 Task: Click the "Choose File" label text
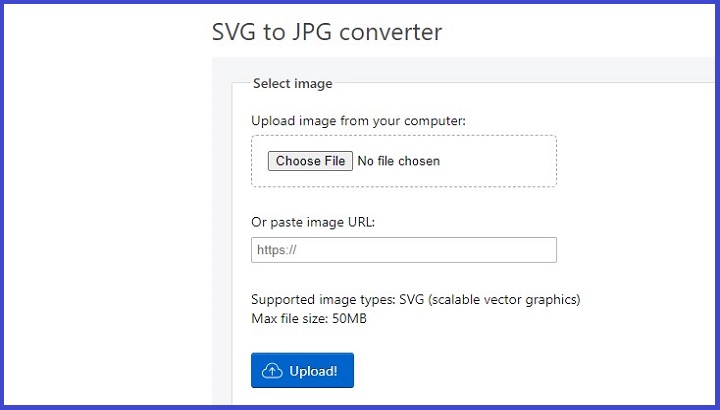pos(310,161)
